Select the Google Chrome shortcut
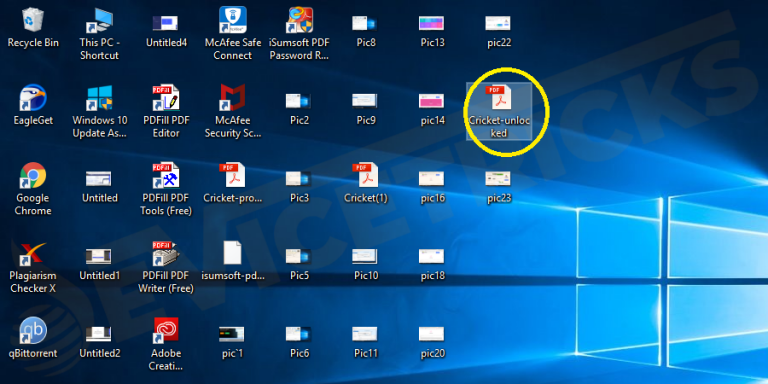 pos(33,175)
